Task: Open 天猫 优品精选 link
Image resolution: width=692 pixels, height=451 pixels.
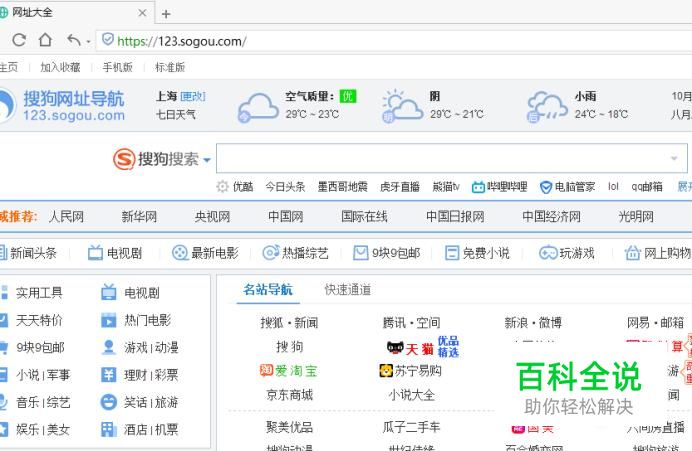Action: (x=423, y=347)
